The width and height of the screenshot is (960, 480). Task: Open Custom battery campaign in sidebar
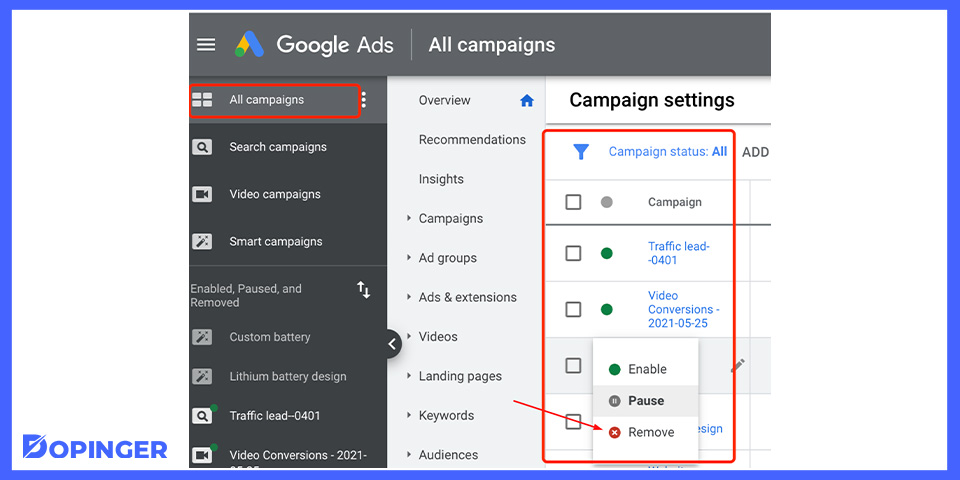[269, 337]
